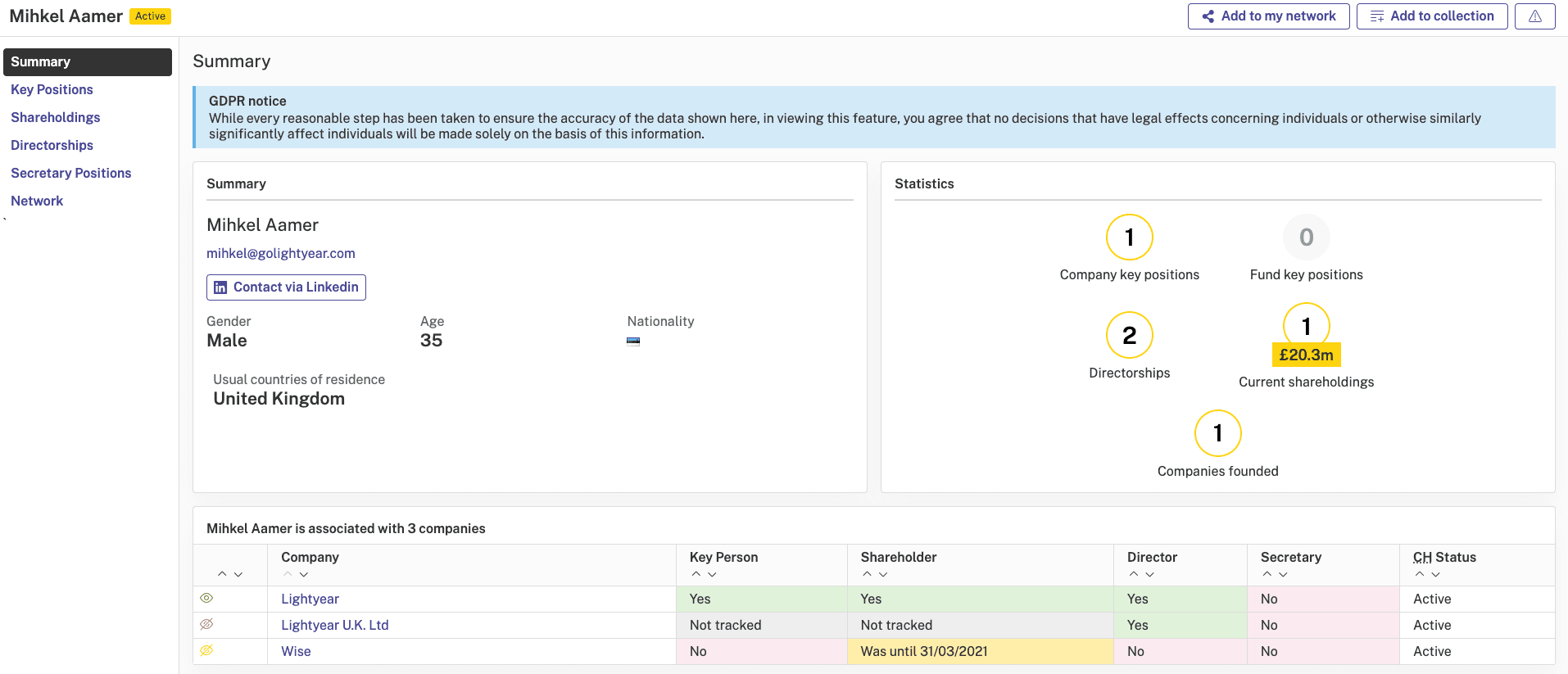This screenshot has width=1568, height=674.
Task: Select the Summary sidebar tab
Action: pos(88,62)
